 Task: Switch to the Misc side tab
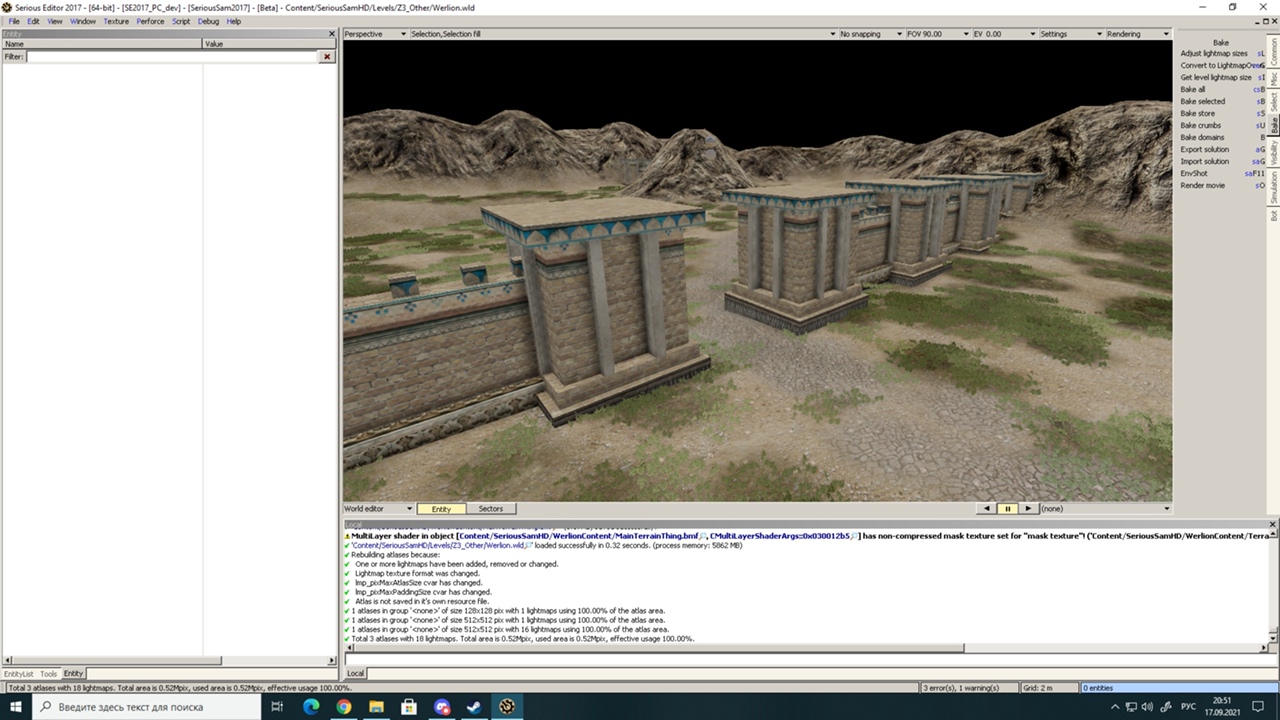point(1274,79)
